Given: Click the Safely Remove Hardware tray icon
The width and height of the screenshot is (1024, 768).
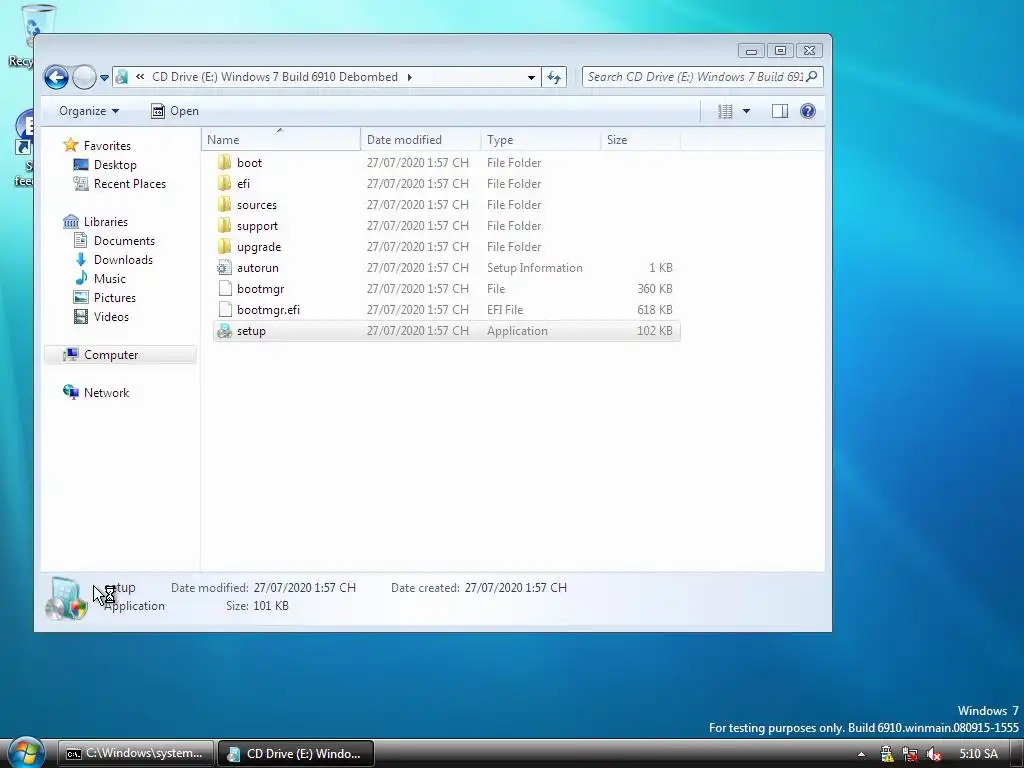Looking at the screenshot, I should pos(886,754).
